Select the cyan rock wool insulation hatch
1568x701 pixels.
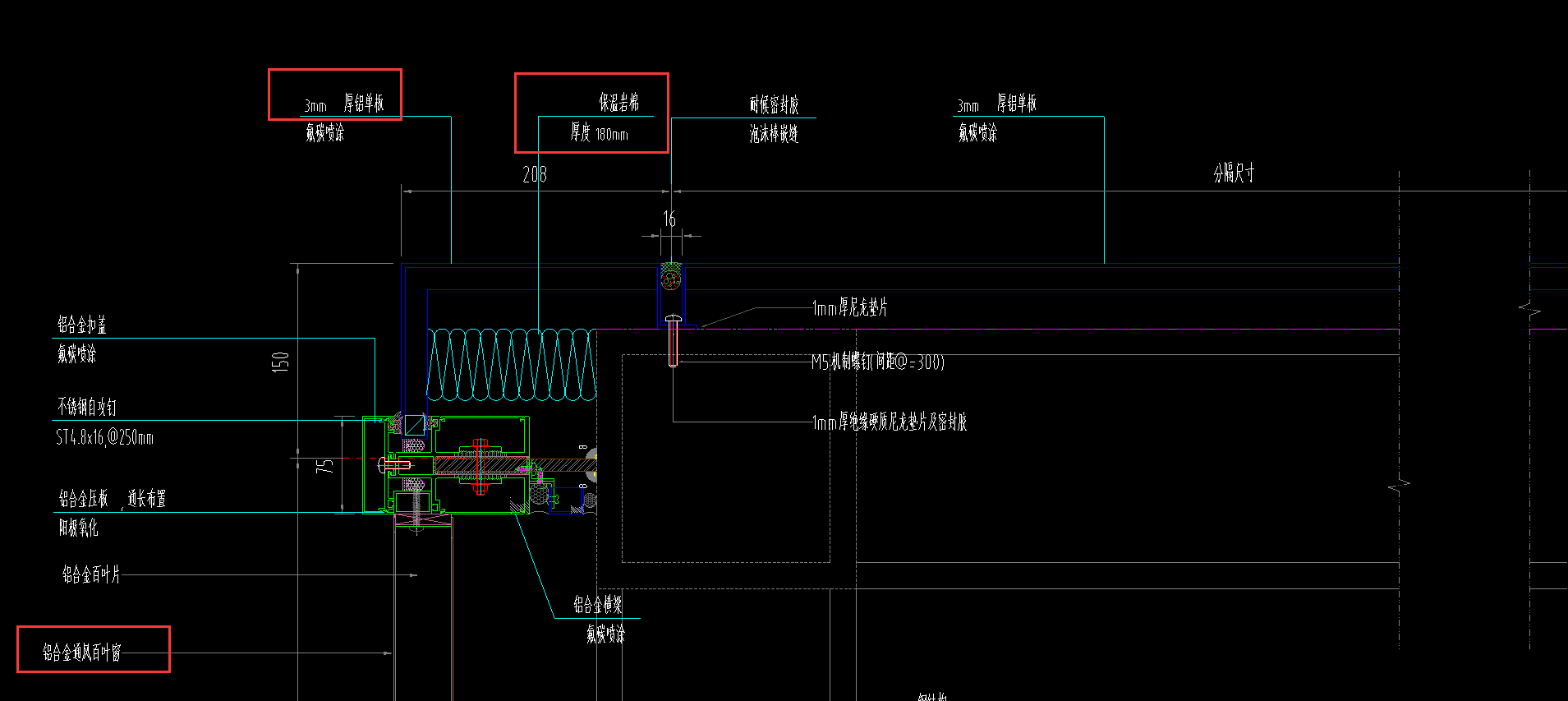(511, 365)
